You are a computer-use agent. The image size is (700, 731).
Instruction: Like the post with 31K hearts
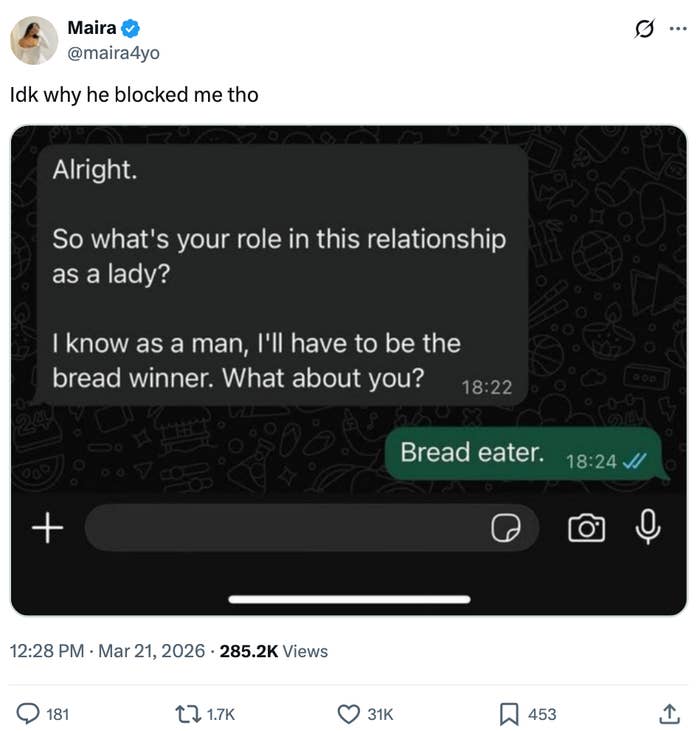[348, 714]
